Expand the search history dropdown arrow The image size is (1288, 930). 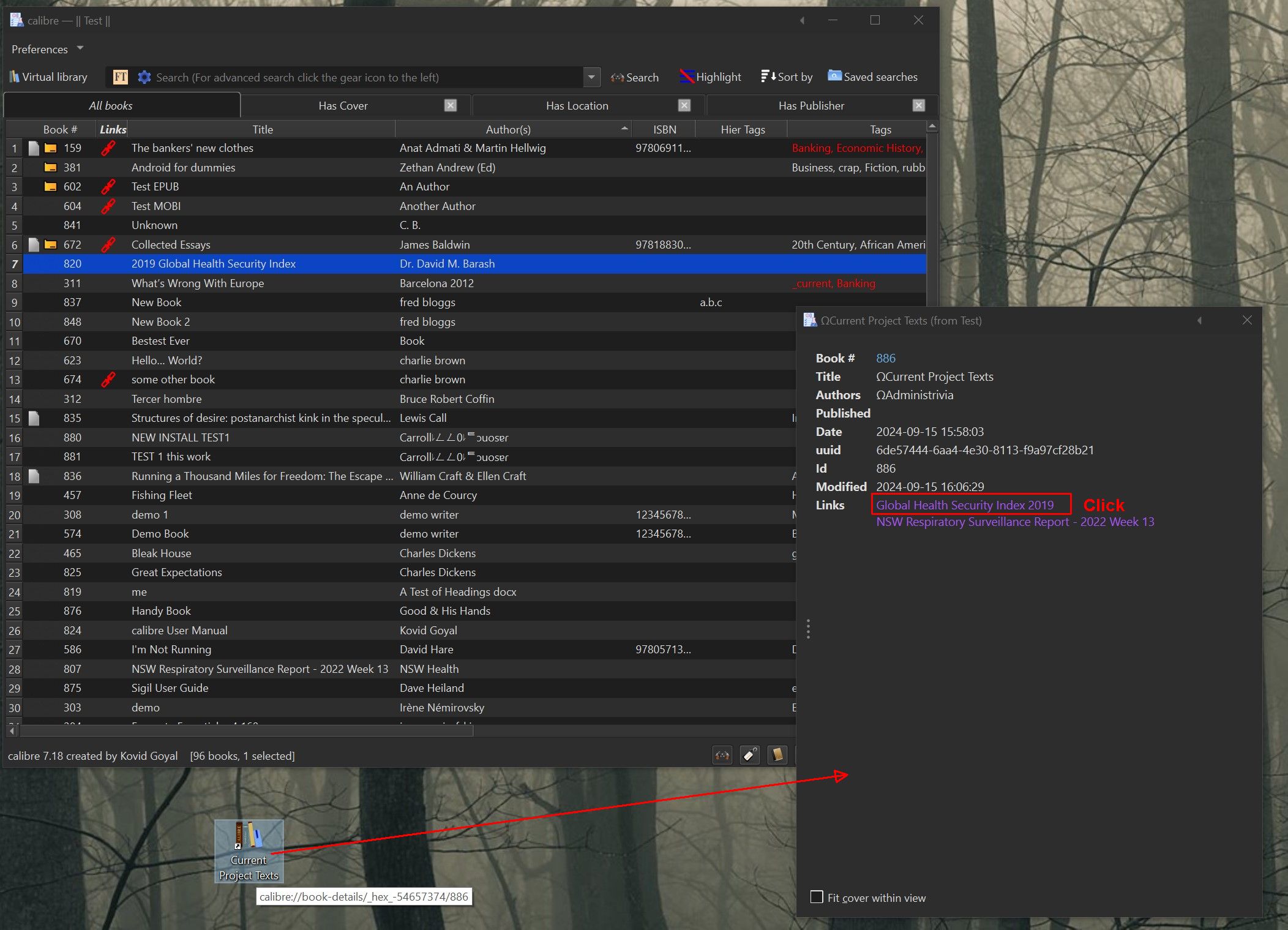click(591, 77)
